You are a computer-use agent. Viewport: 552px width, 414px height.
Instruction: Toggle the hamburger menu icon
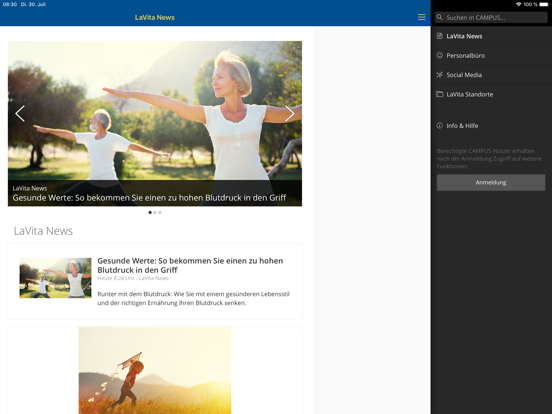pyautogui.click(x=421, y=17)
